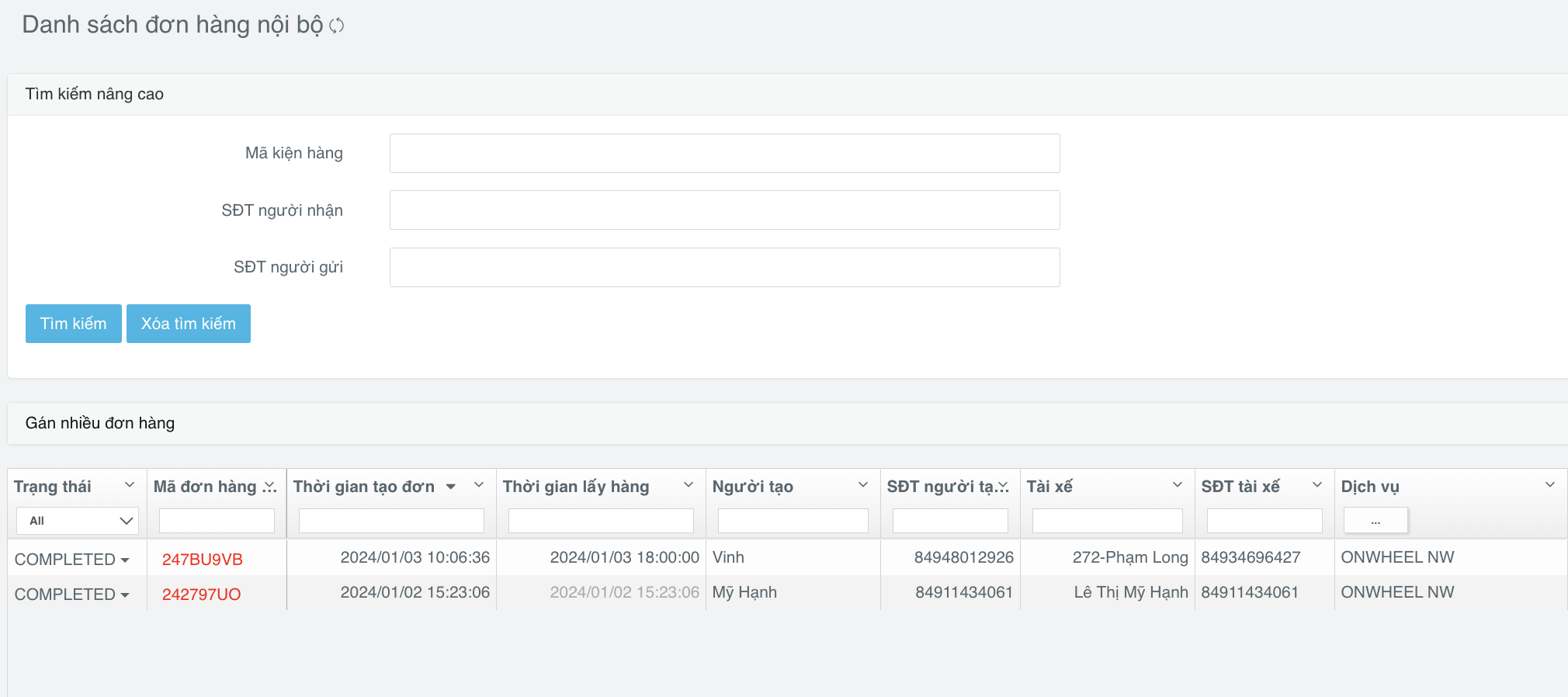Click the sort arrow on Thời gian tạo đơn

(451, 487)
